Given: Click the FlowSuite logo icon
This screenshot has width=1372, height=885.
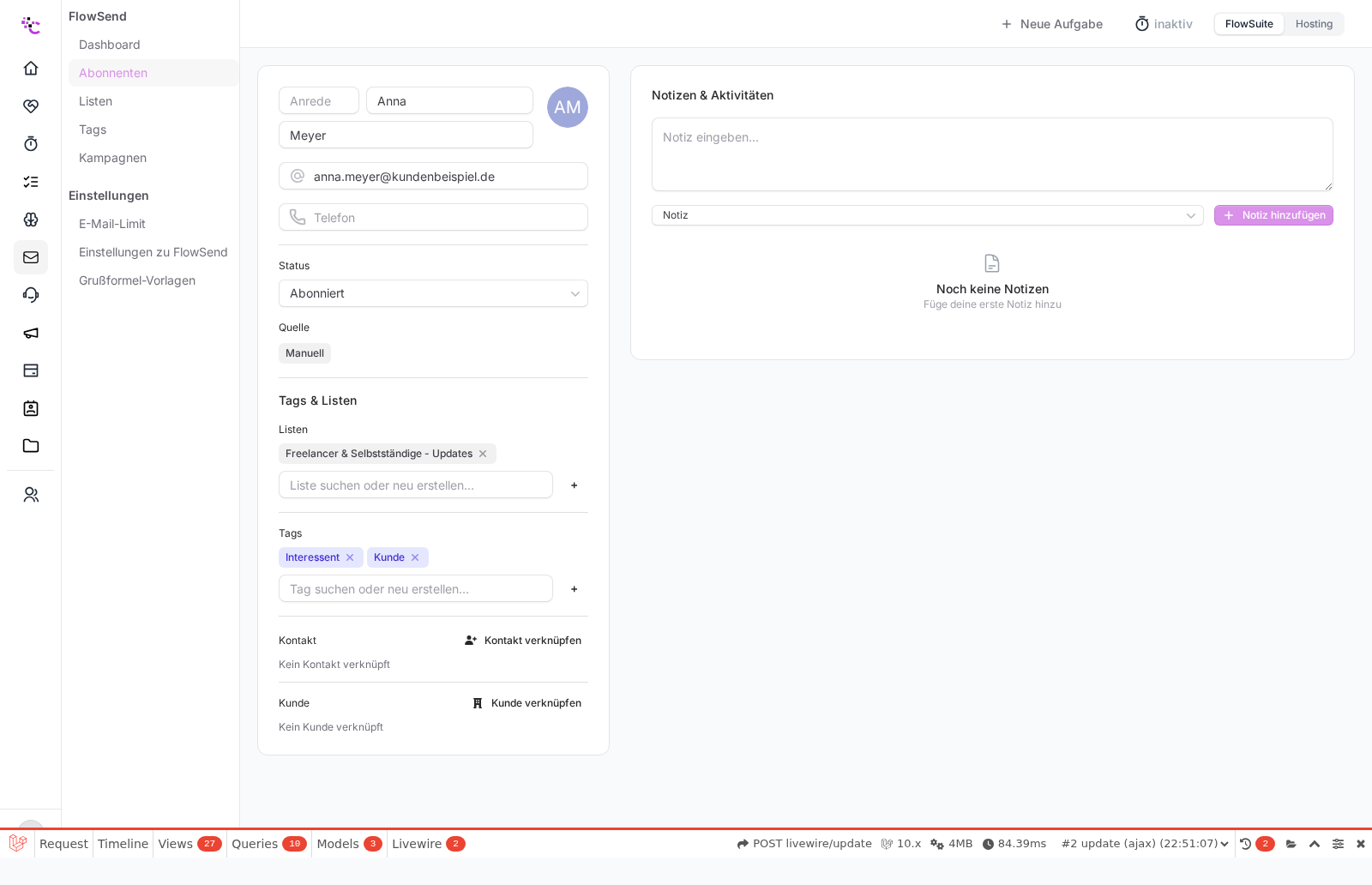Looking at the screenshot, I should tap(31, 25).
